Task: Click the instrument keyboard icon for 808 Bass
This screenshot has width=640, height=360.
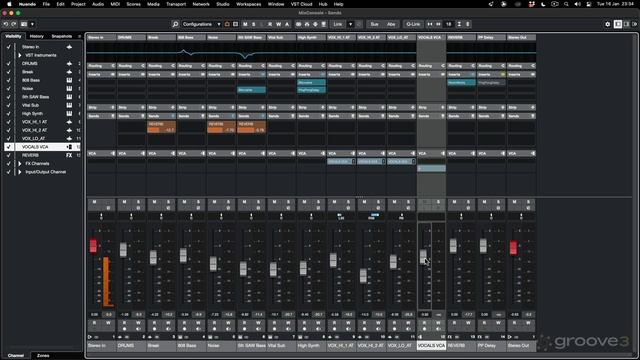Action: click(x=69, y=80)
